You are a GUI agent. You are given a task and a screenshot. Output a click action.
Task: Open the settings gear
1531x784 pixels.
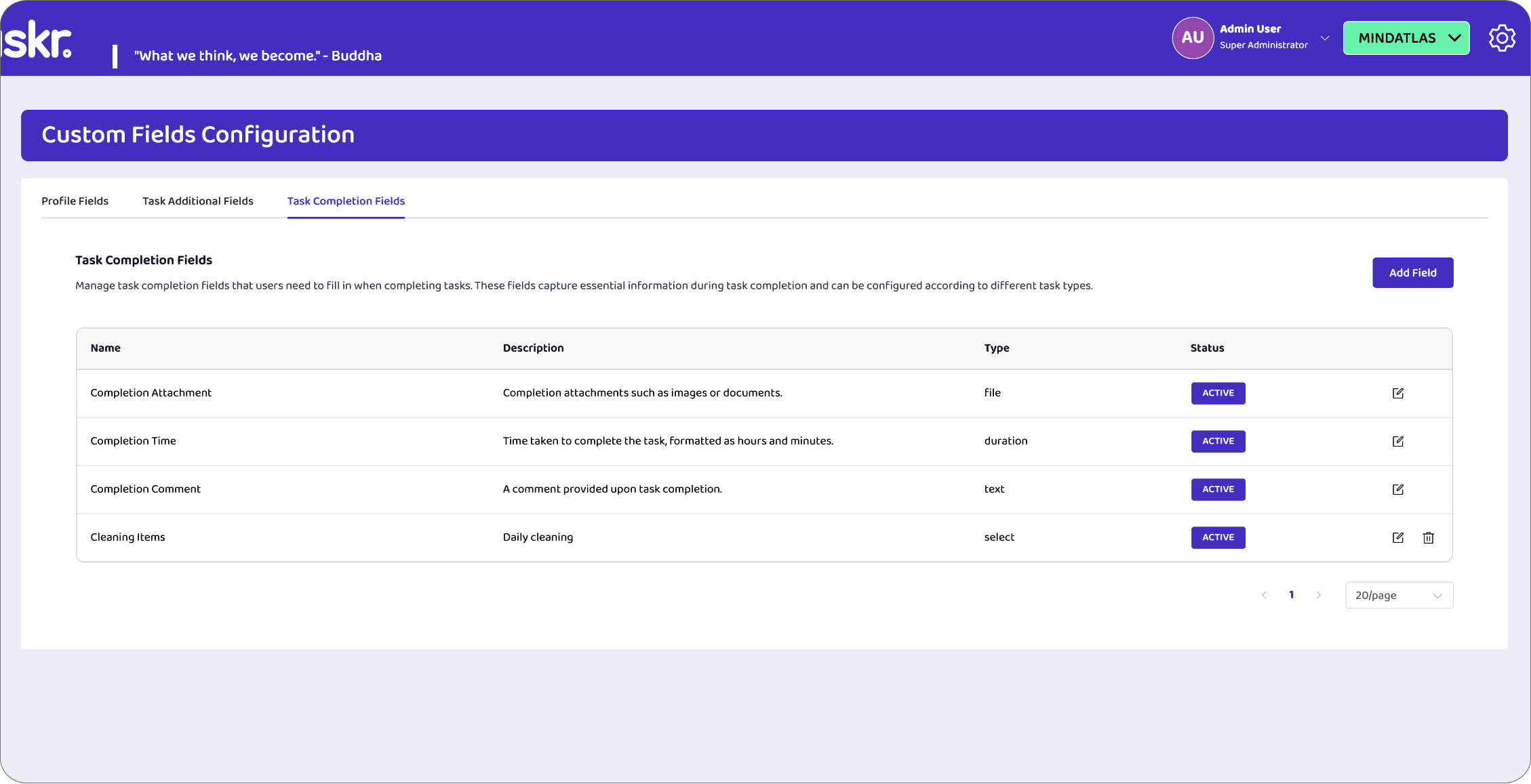1503,38
